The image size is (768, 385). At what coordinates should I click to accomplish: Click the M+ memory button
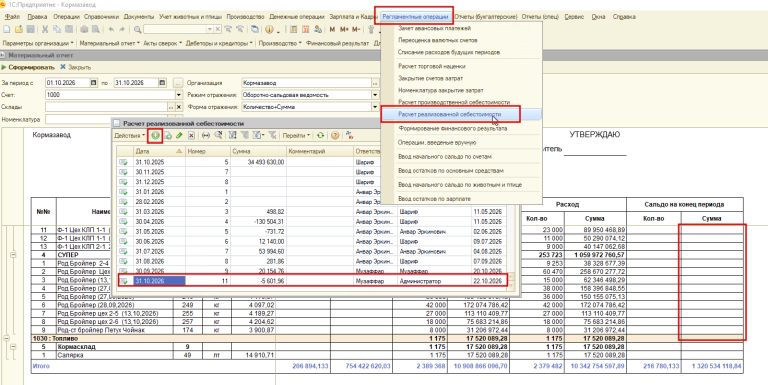pos(344,29)
